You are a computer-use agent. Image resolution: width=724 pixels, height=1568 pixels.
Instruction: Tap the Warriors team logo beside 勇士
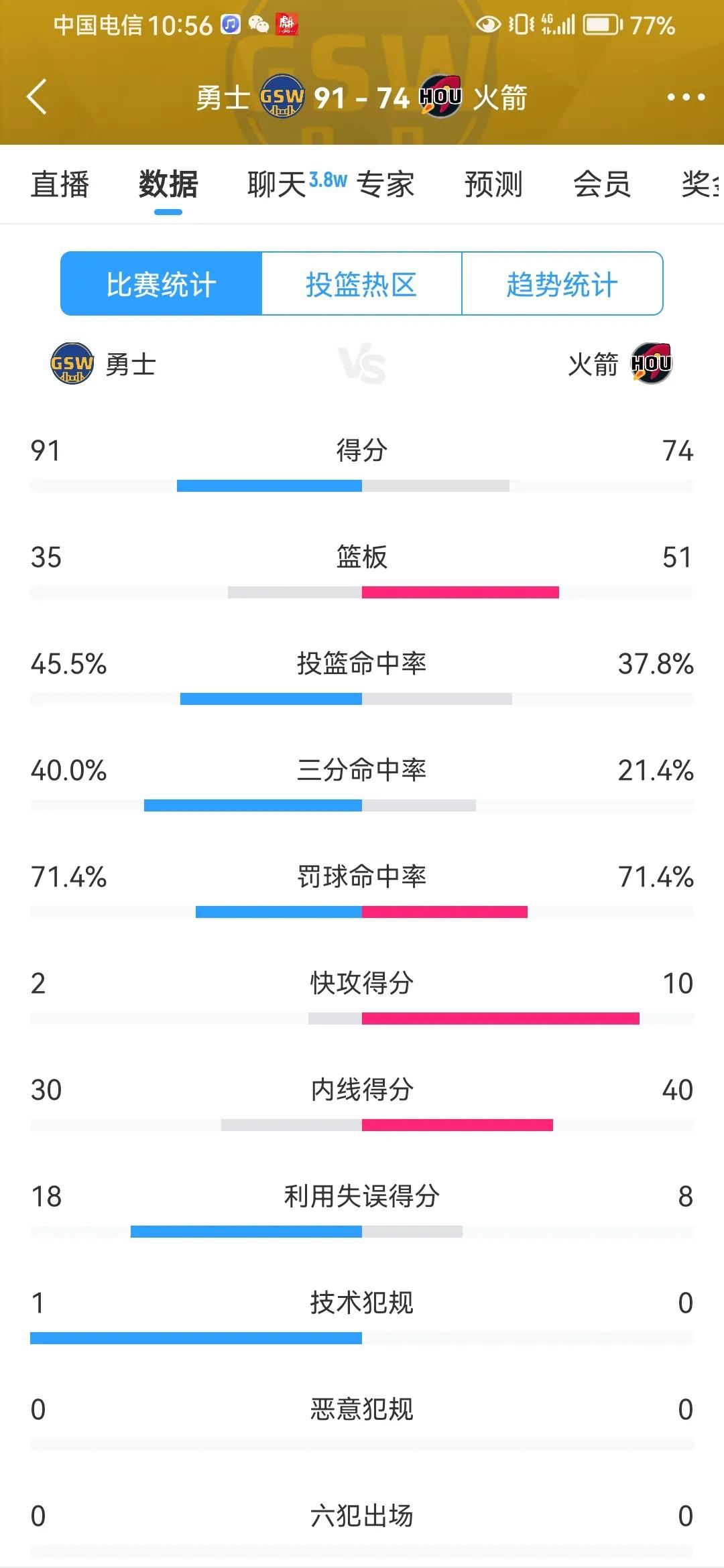(72, 364)
